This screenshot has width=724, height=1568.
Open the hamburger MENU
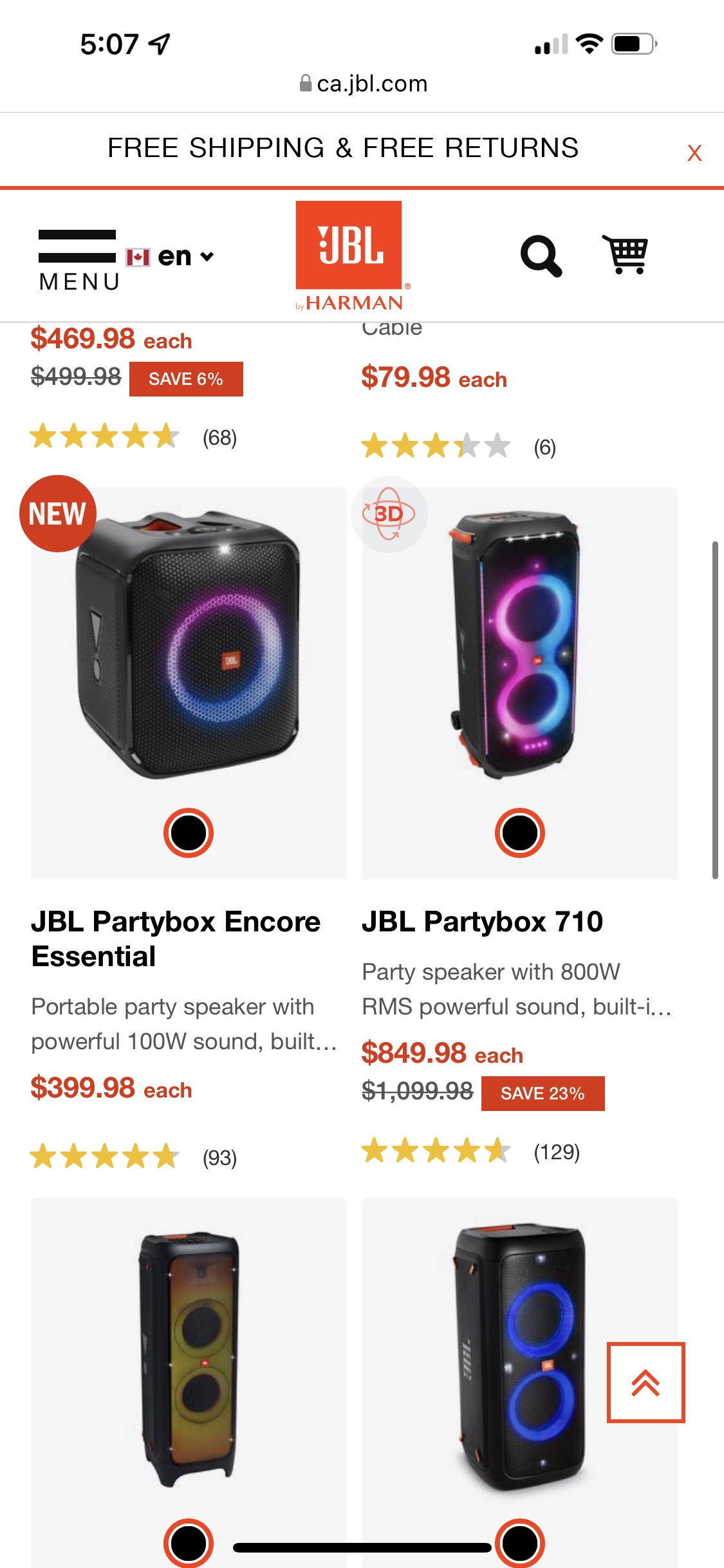tap(78, 259)
